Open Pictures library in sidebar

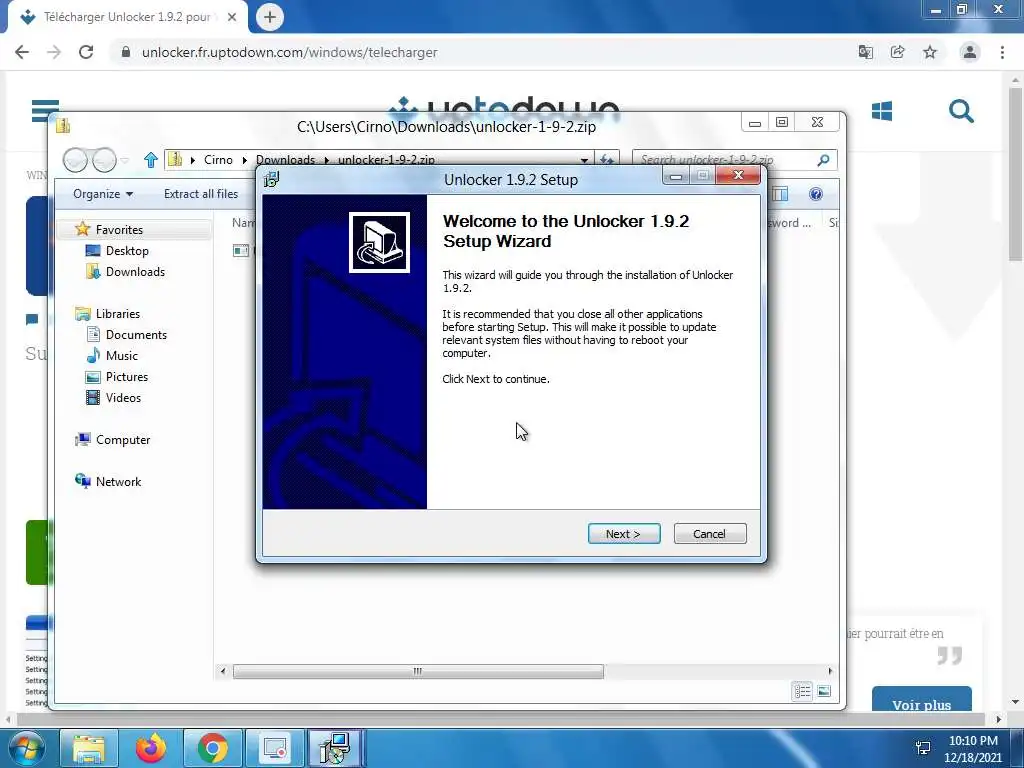click(127, 377)
